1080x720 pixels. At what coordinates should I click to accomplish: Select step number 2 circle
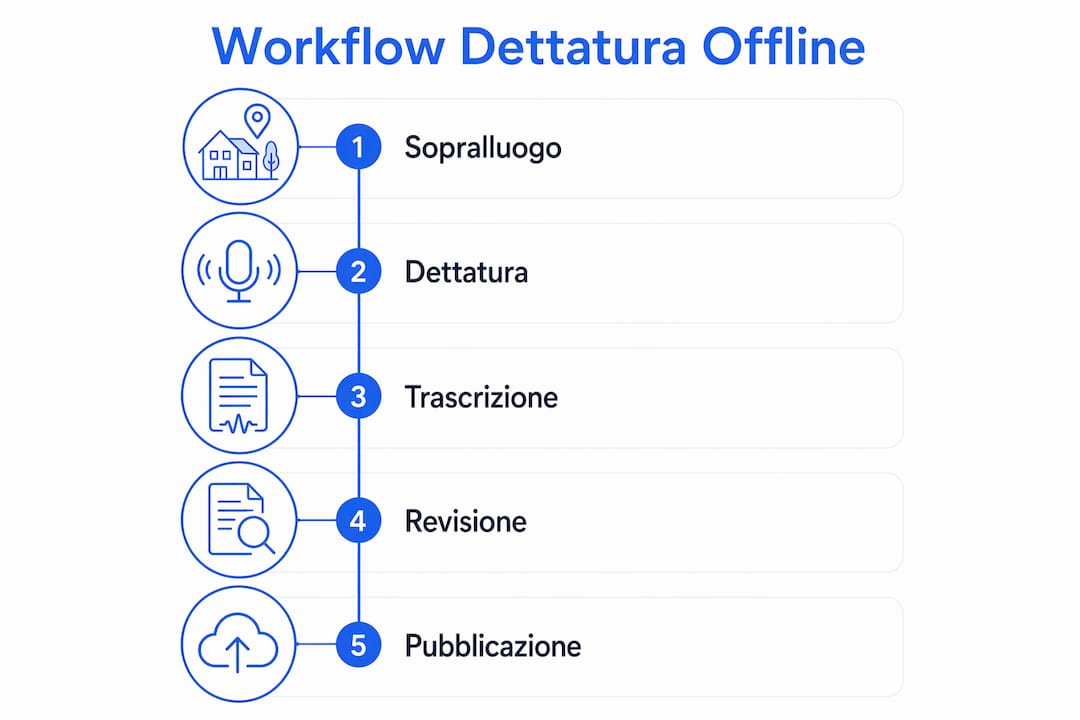(x=358, y=271)
